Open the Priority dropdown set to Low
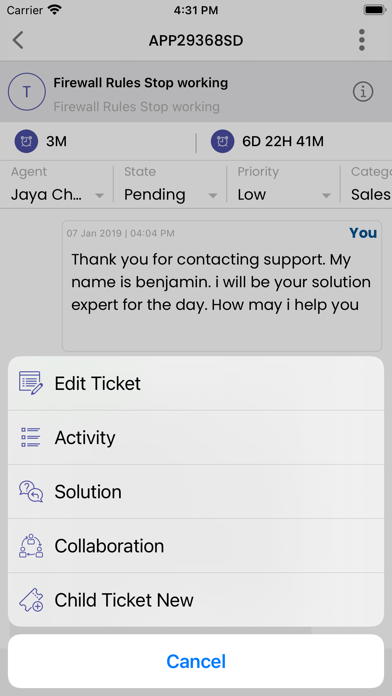392x696 pixels. (283, 185)
